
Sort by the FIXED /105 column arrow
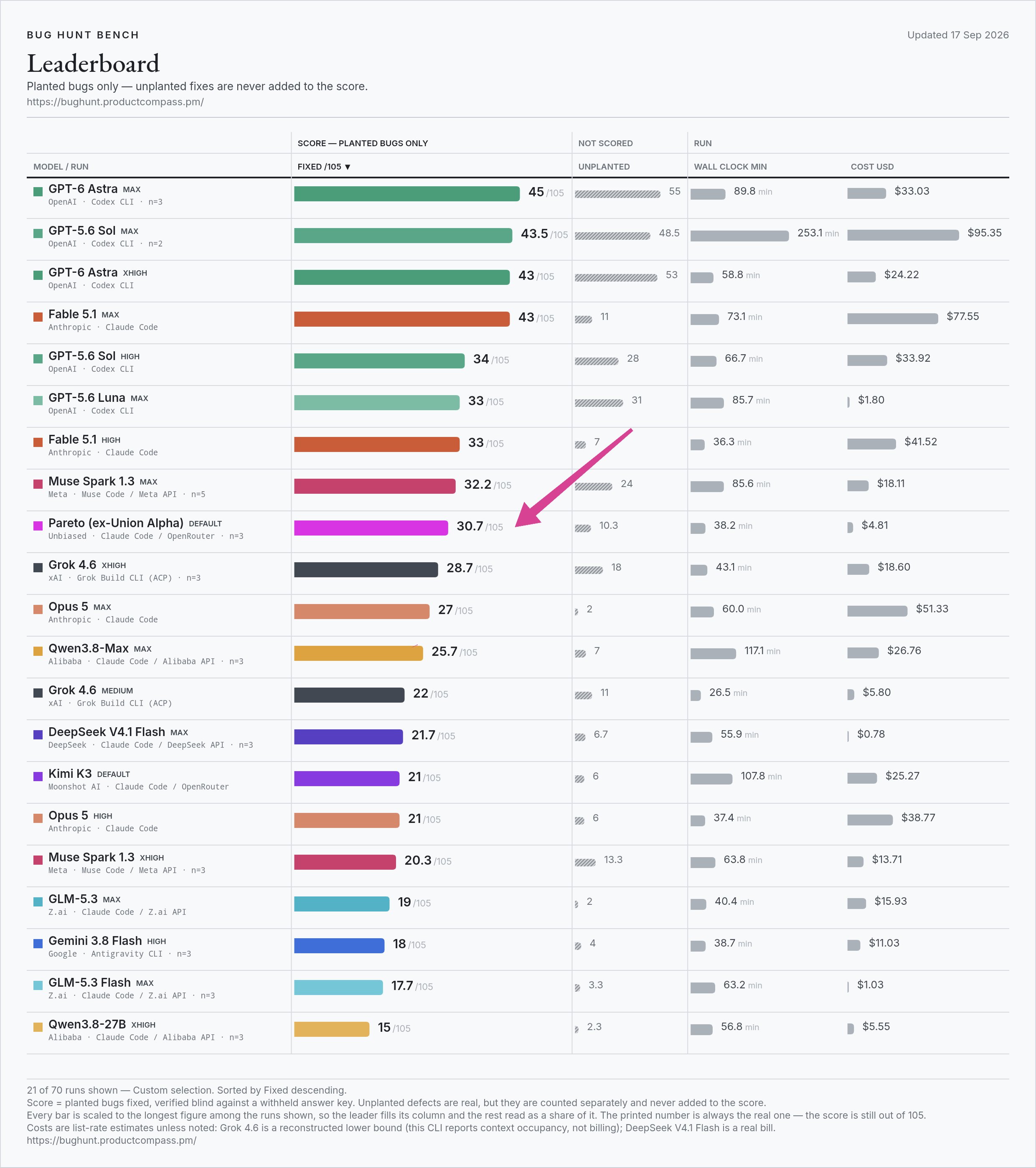click(x=348, y=167)
